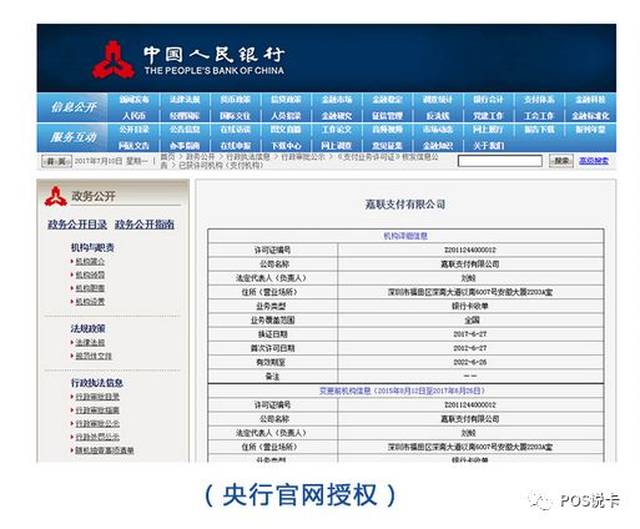Go to 货币政策 in the navigation bar
The width and height of the screenshot is (640, 529).
point(235,100)
